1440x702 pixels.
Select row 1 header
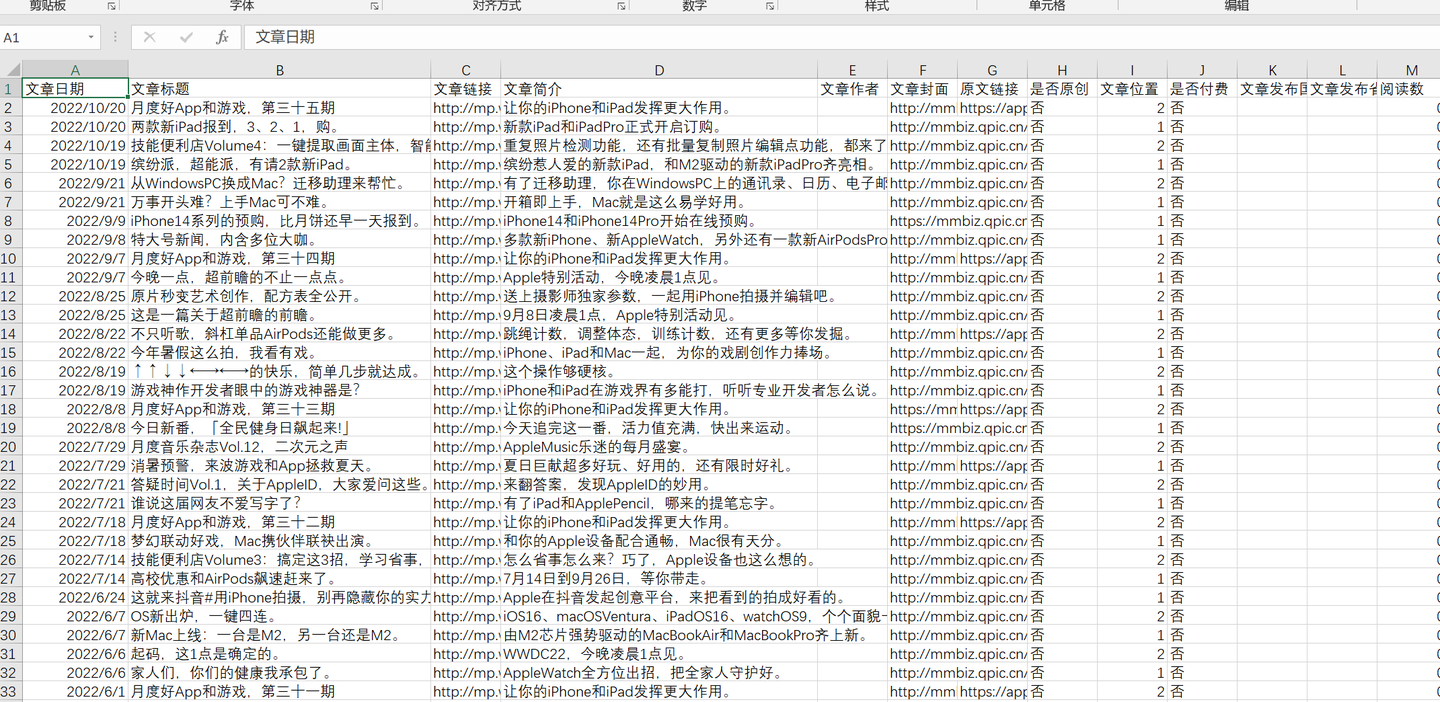point(11,89)
